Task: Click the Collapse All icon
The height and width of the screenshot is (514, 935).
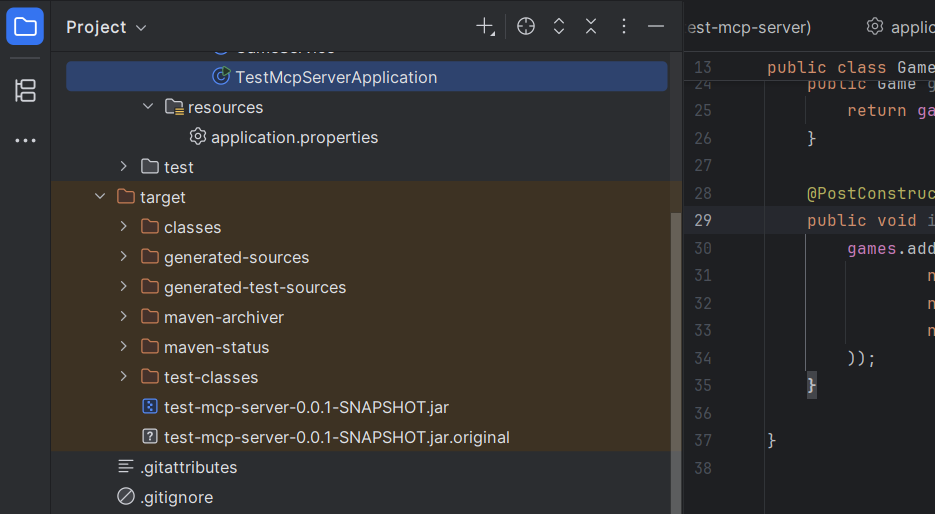Action: pyautogui.click(x=591, y=26)
